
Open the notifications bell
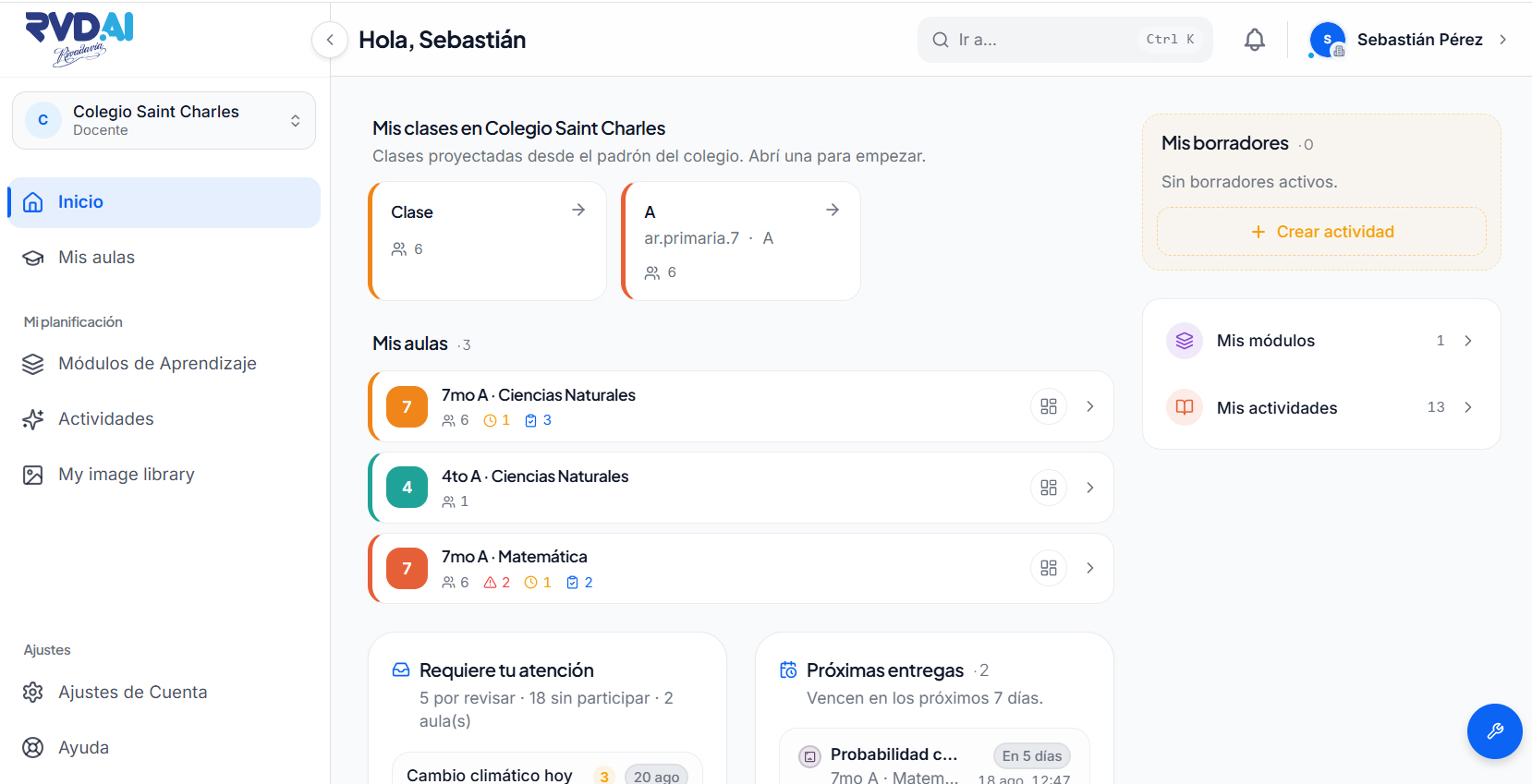click(x=1254, y=40)
